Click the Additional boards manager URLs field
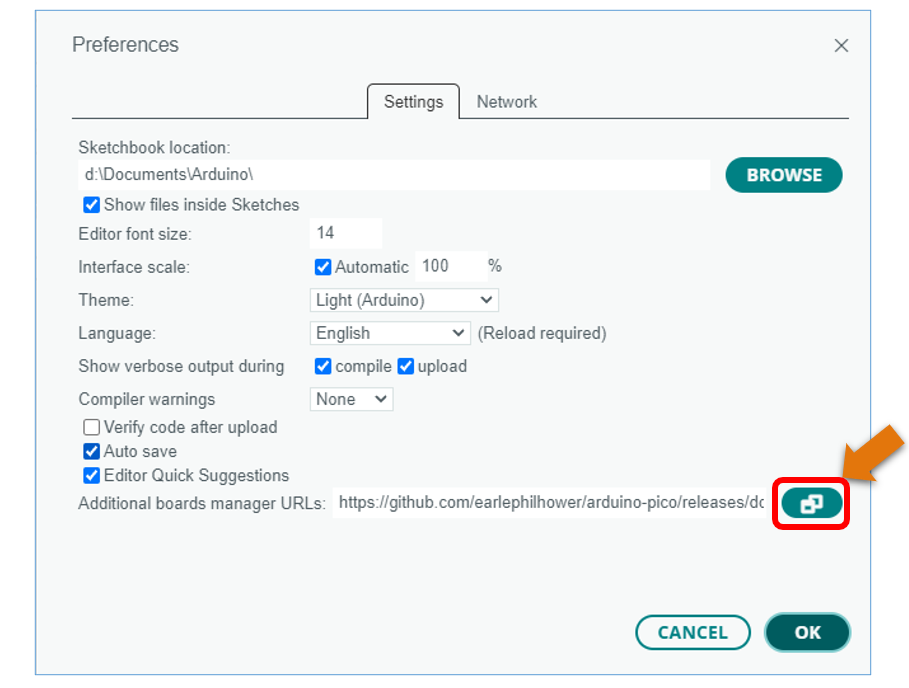This screenshot has height=688, width=909. click(x=550, y=503)
